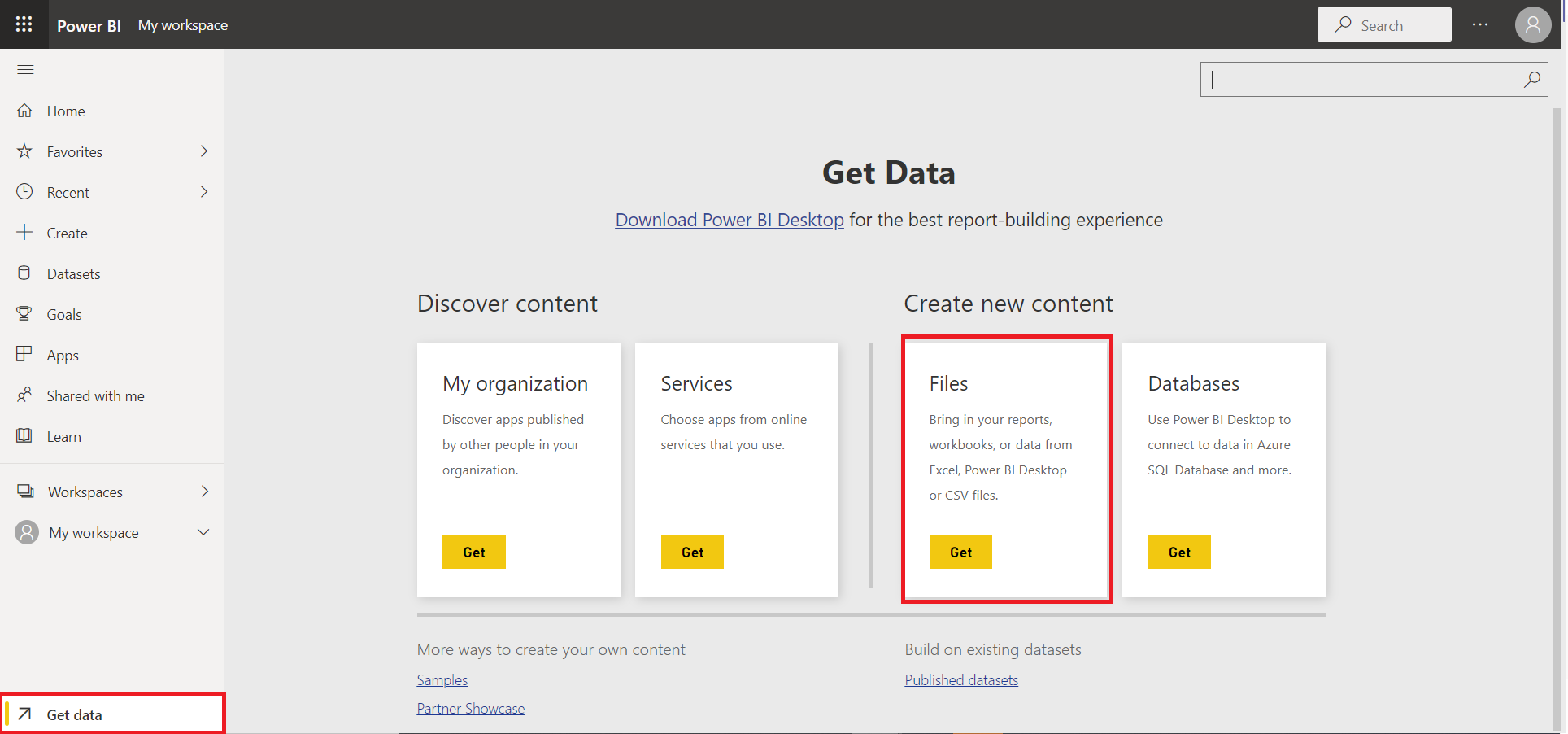Open Goals in the navigation pane
The height and width of the screenshot is (734, 1568).
[x=111, y=314]
